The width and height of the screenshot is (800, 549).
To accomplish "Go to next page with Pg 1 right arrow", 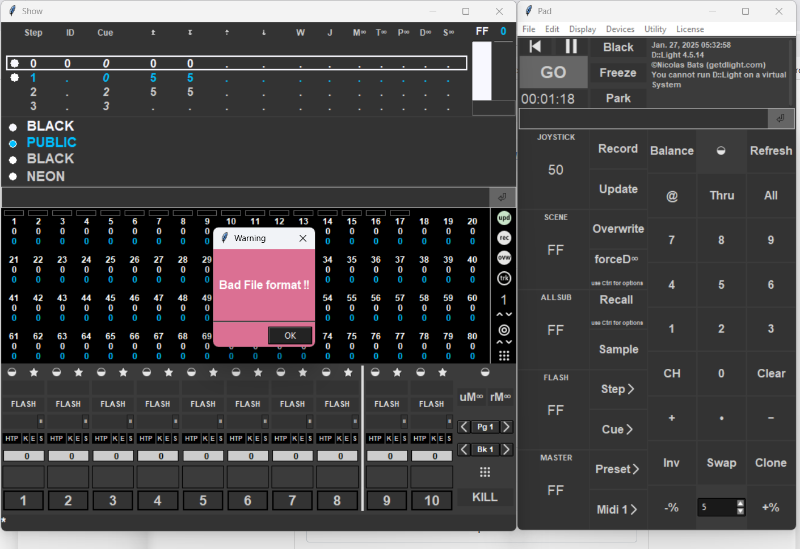I will pos(506,427).
